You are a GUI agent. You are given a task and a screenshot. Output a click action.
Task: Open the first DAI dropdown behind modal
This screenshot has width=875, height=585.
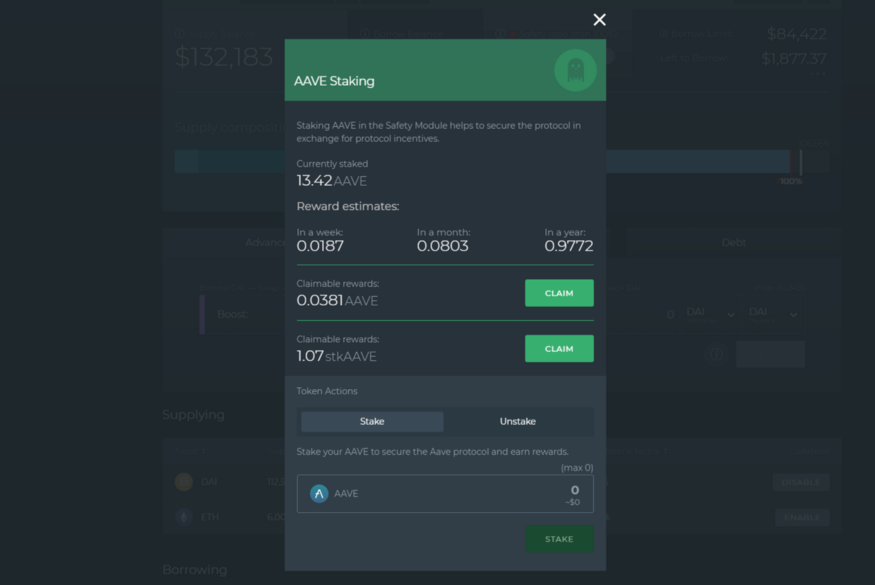(x=711, y=315)
